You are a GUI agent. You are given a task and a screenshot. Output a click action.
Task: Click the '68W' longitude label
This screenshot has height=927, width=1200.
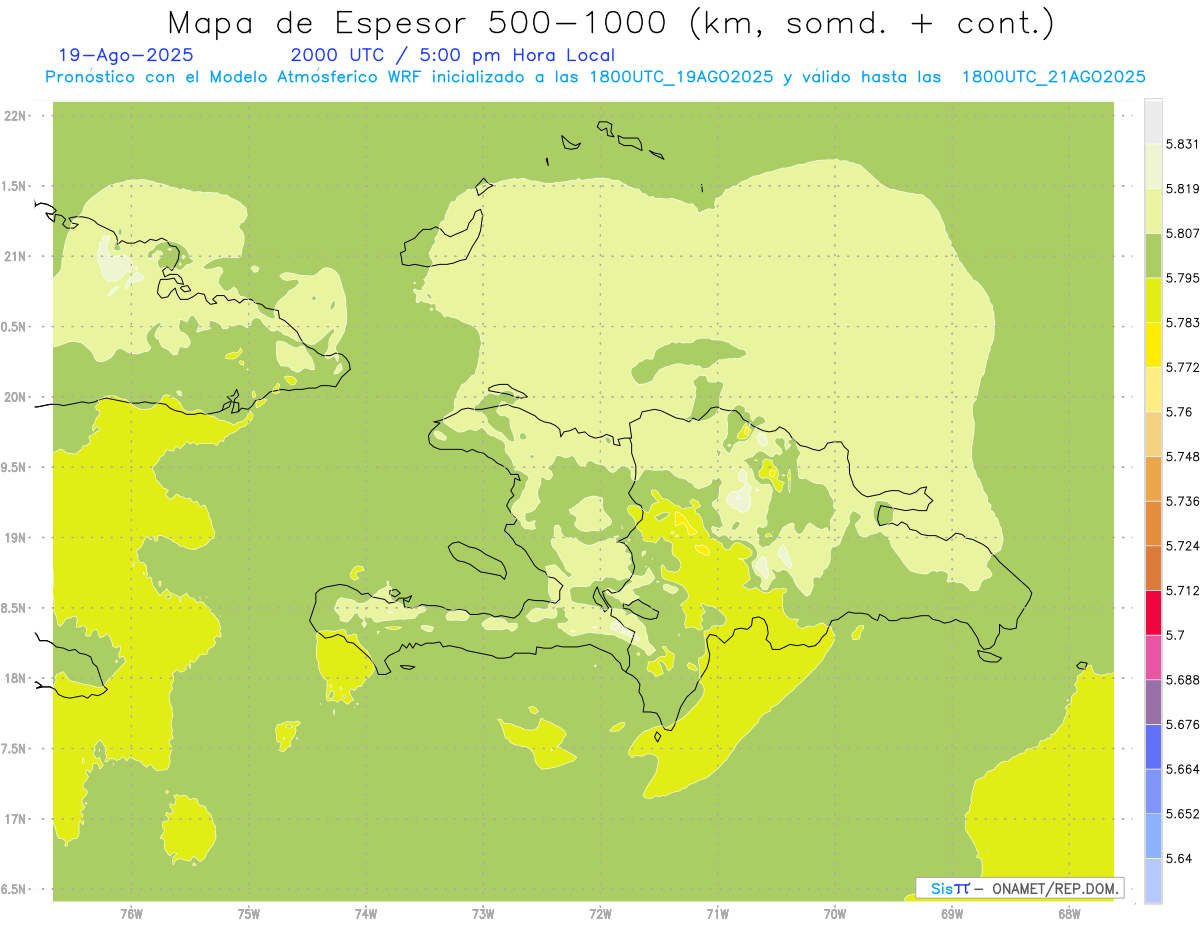pyautogui.click(x=1069, y=913)
